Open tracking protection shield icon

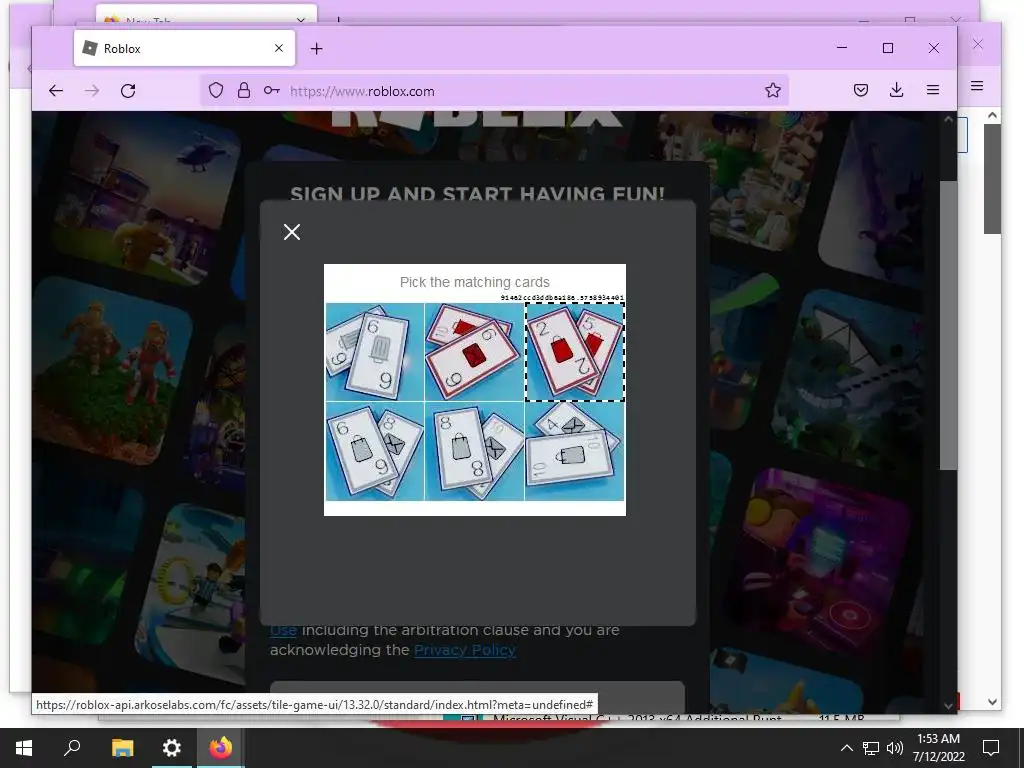coord(216,90)
